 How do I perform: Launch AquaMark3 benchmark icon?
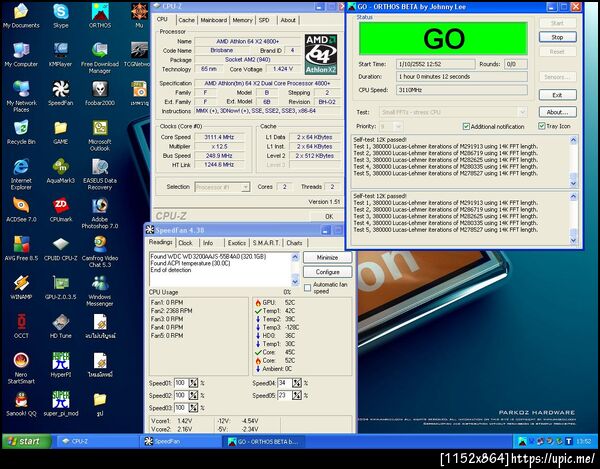(60, 171)
